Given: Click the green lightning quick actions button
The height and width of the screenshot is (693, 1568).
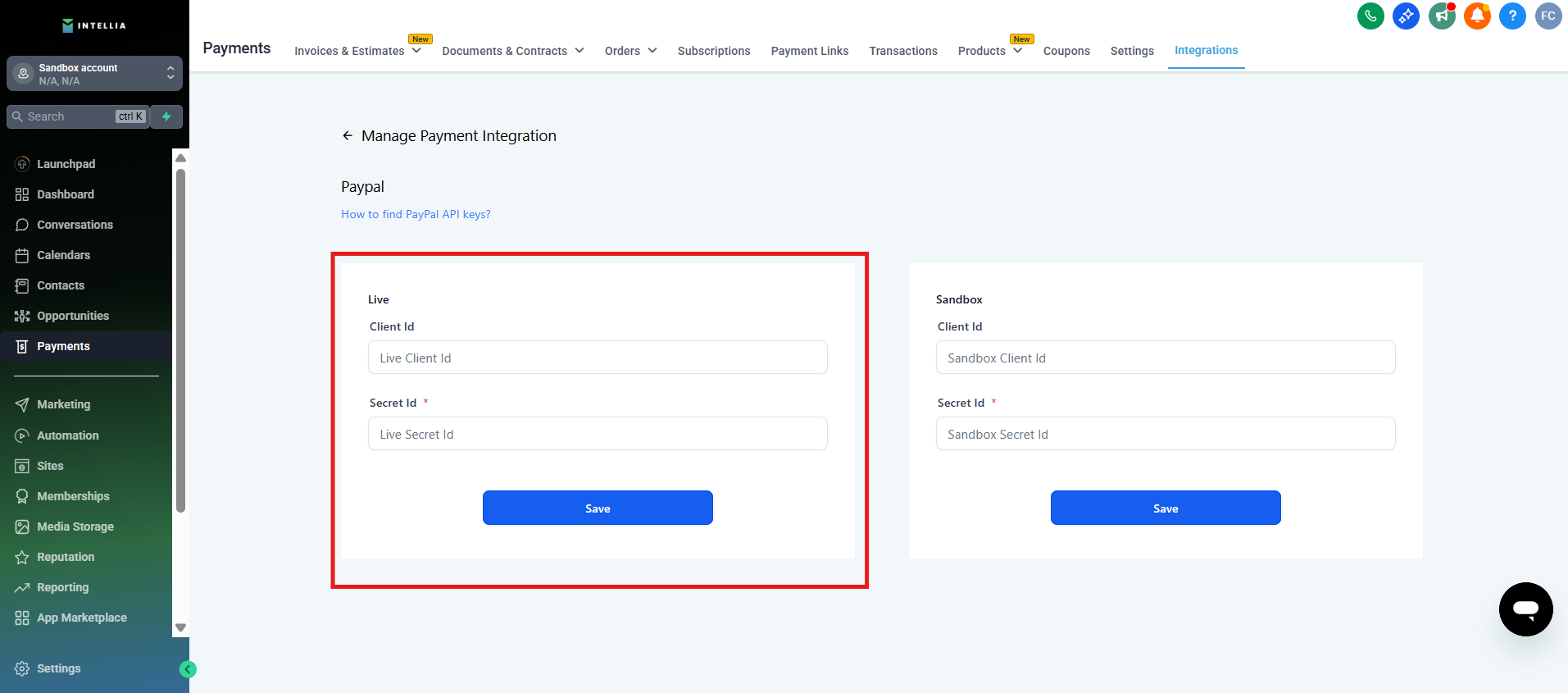Looking at the screenshot, I should [x=166, y=116].
